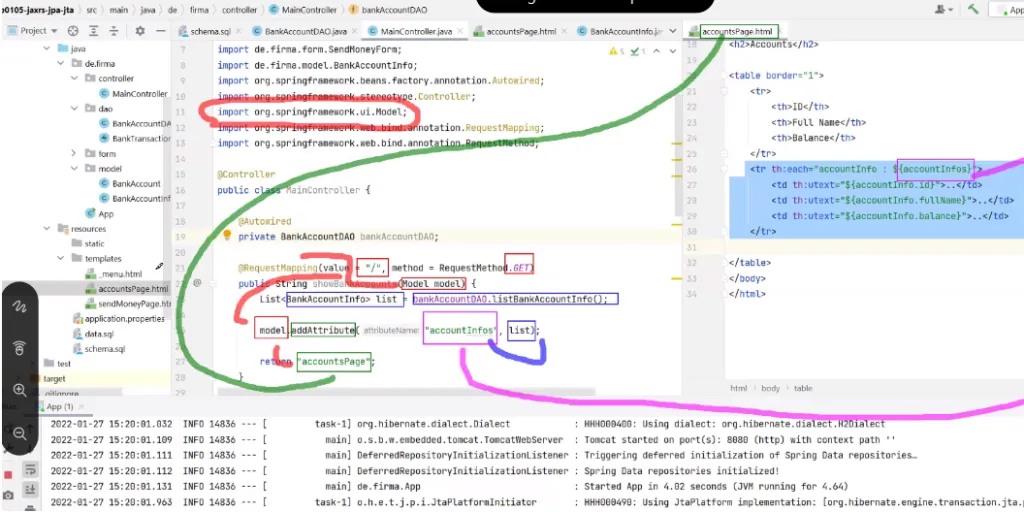
Task: Collapse the controller package
Action: coord(74,78)
